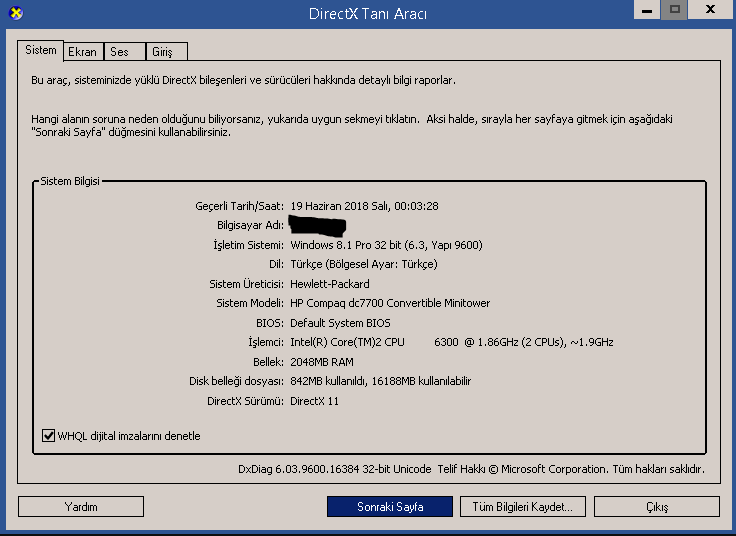Viewport: 736px width, 536px height.
Task: Open the Ses tab
Action: tap(124, 52)
